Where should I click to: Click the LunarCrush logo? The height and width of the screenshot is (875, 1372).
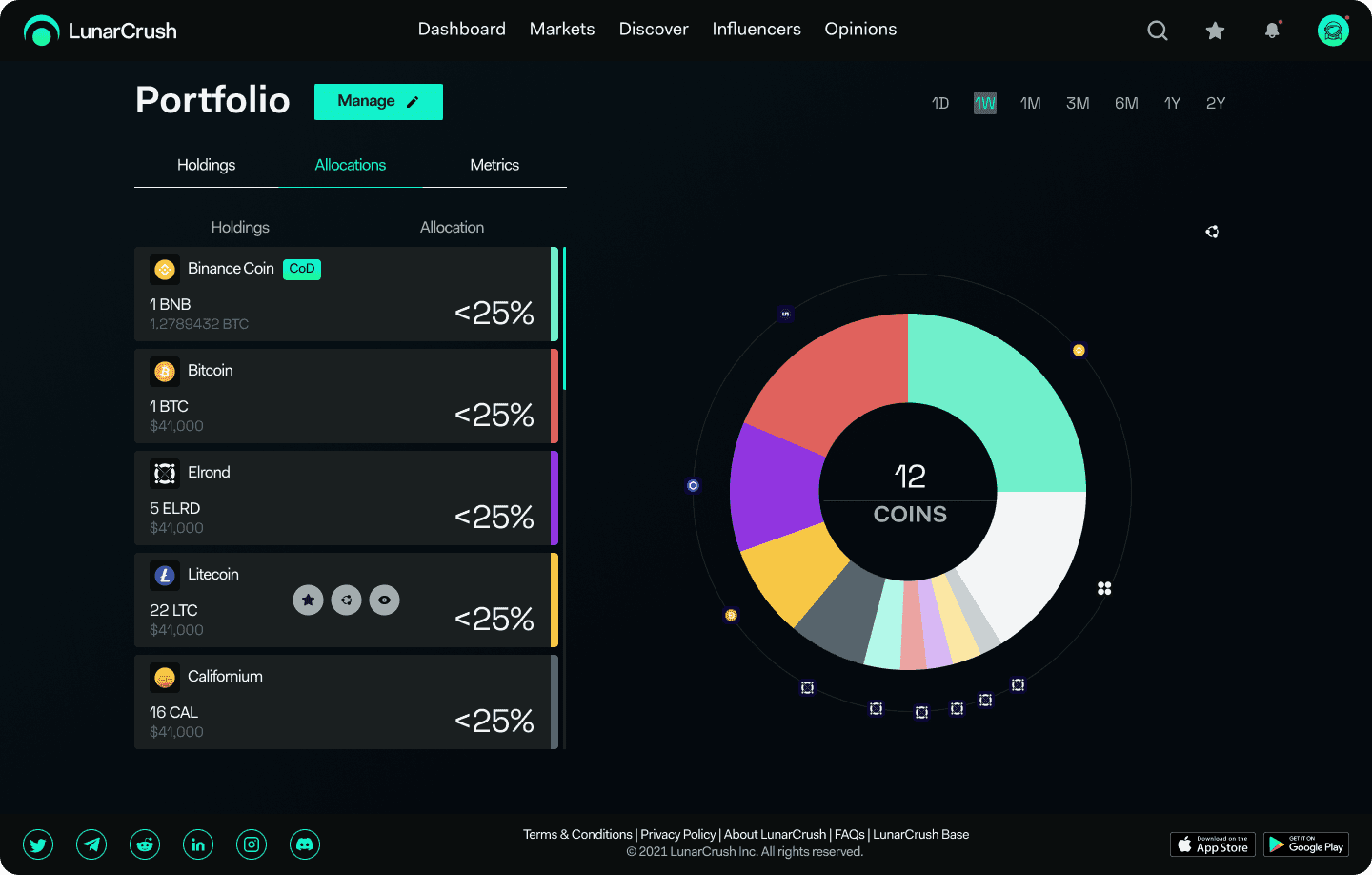coord(100,31)
